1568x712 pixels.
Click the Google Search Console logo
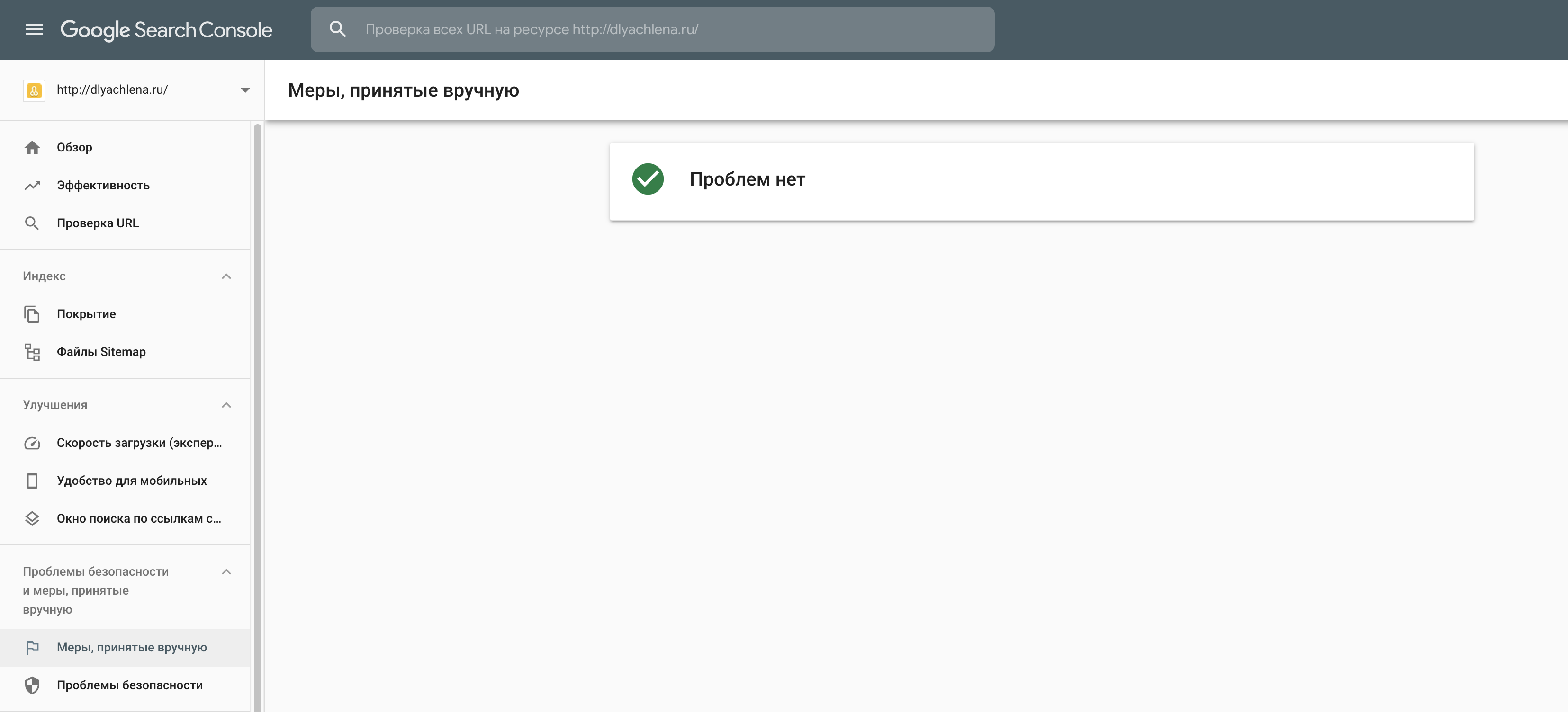(166, 29)
